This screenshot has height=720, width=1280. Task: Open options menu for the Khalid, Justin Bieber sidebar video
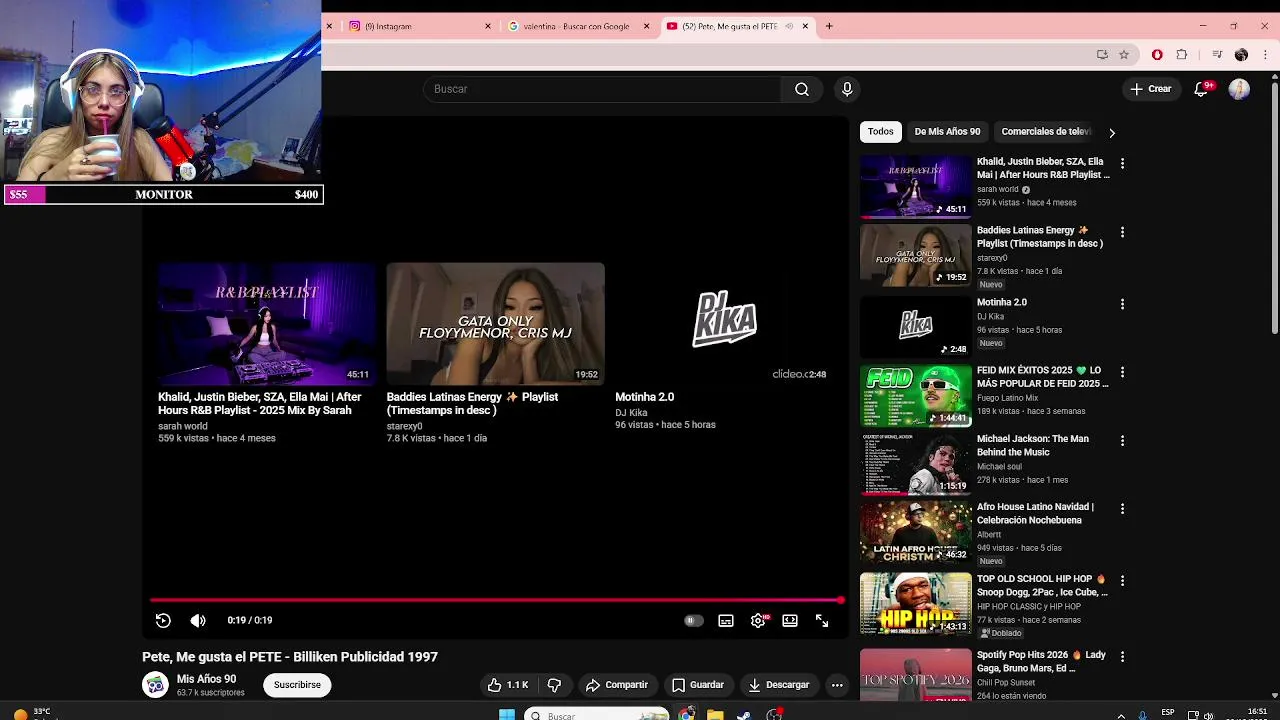[x=1122, y=163]
